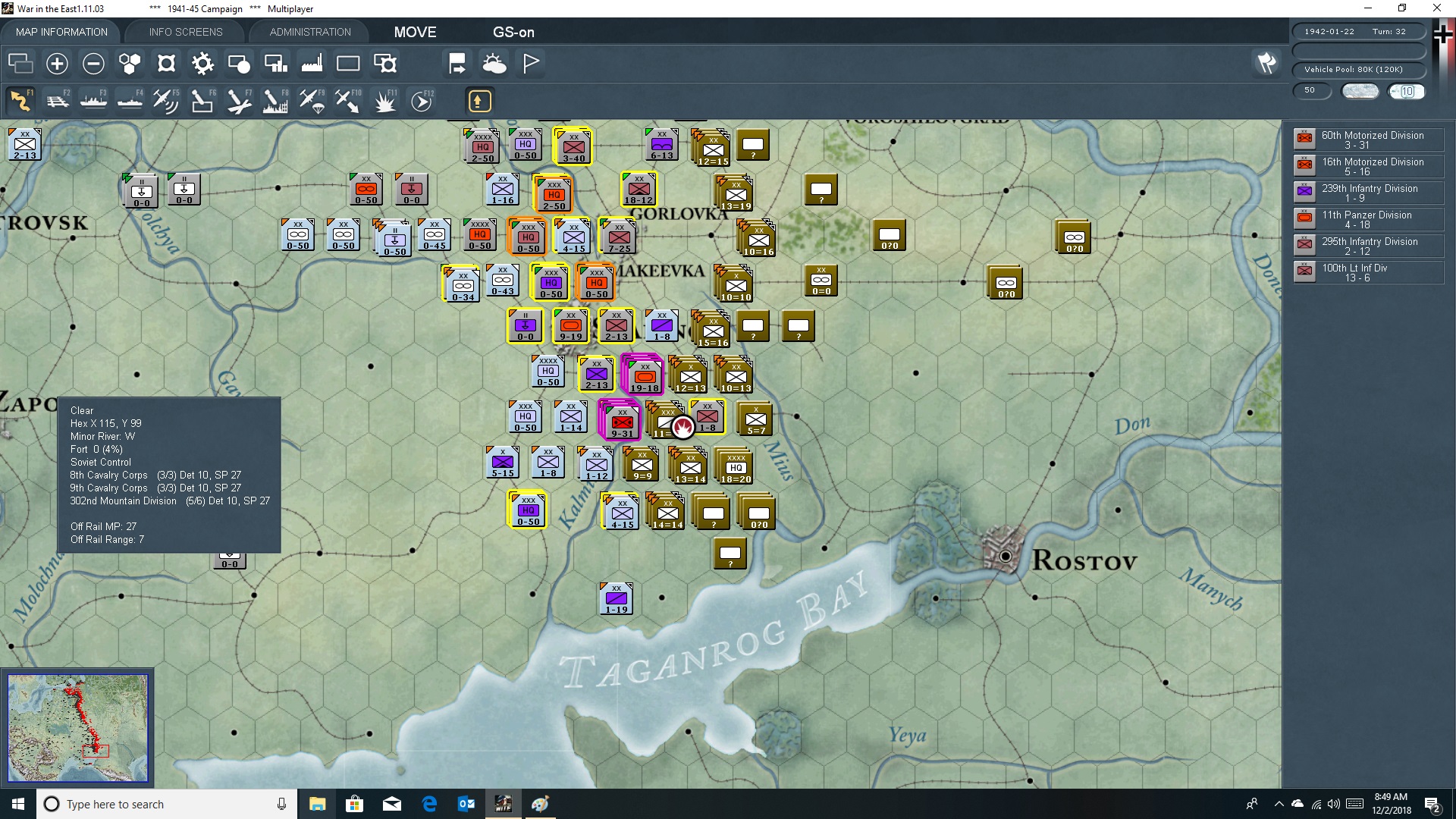Viewport: 1456px width, 819px height.
Task: Select the 6-13 unit counter
Action: click(x=661, y=144)
